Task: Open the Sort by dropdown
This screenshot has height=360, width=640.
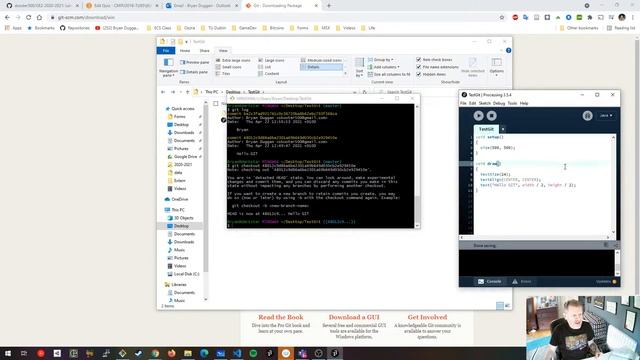Action: point(359,67)
